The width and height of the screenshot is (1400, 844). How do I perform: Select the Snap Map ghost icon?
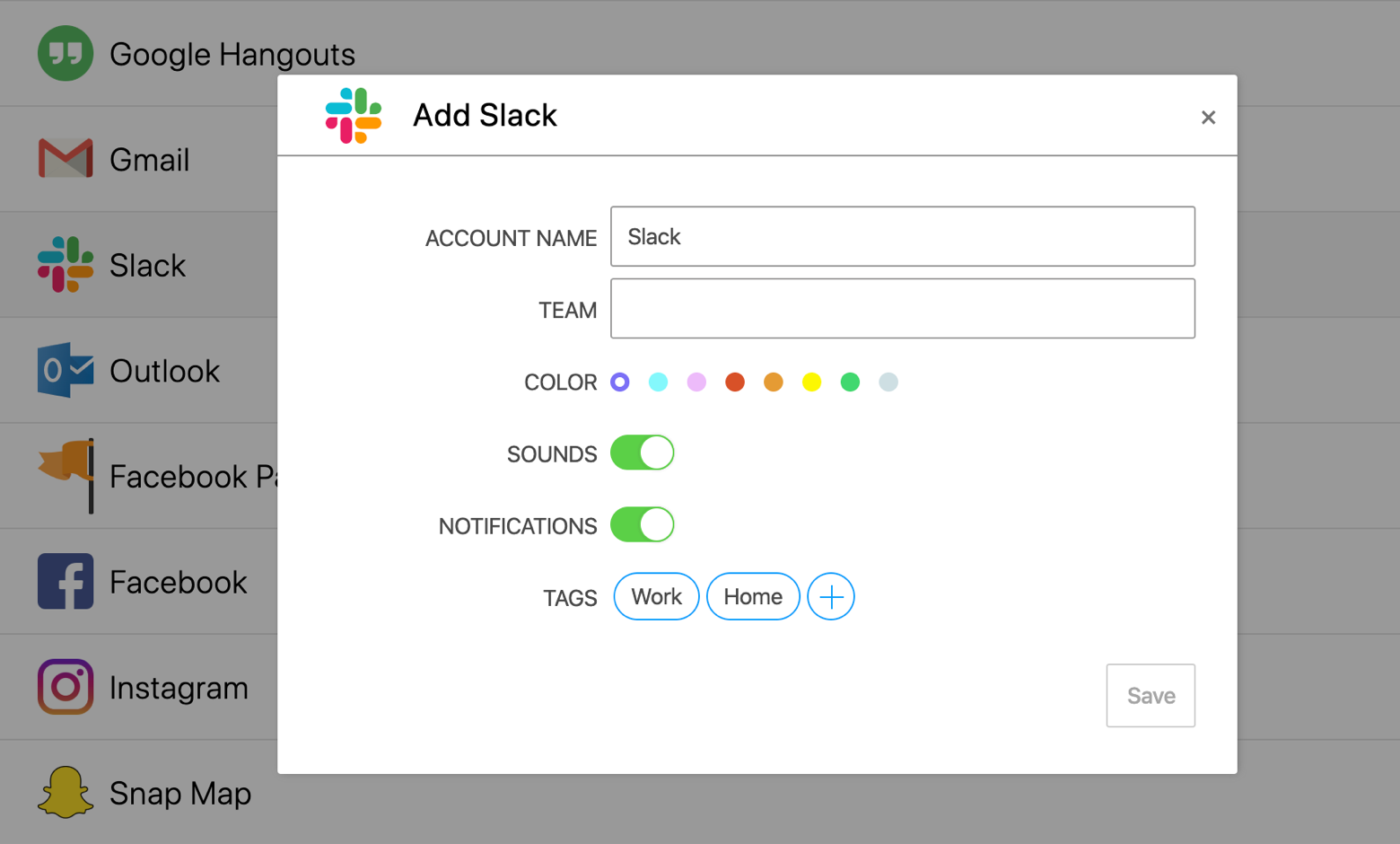(66, 792)
